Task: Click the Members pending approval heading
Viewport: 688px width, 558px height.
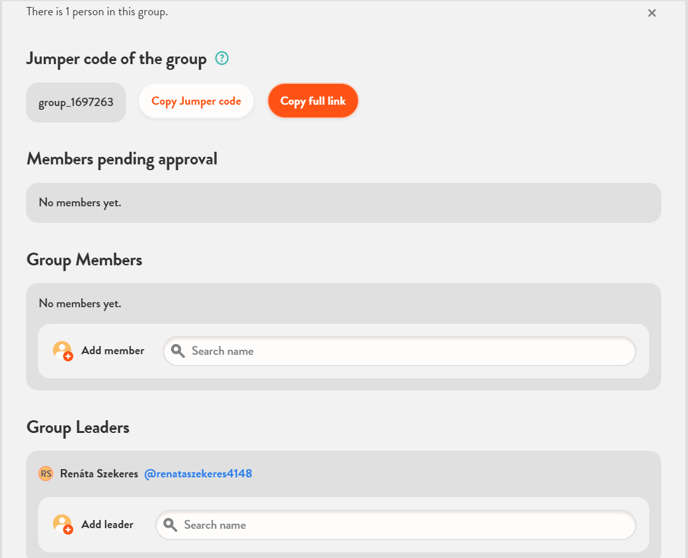Action: [122, 159]
